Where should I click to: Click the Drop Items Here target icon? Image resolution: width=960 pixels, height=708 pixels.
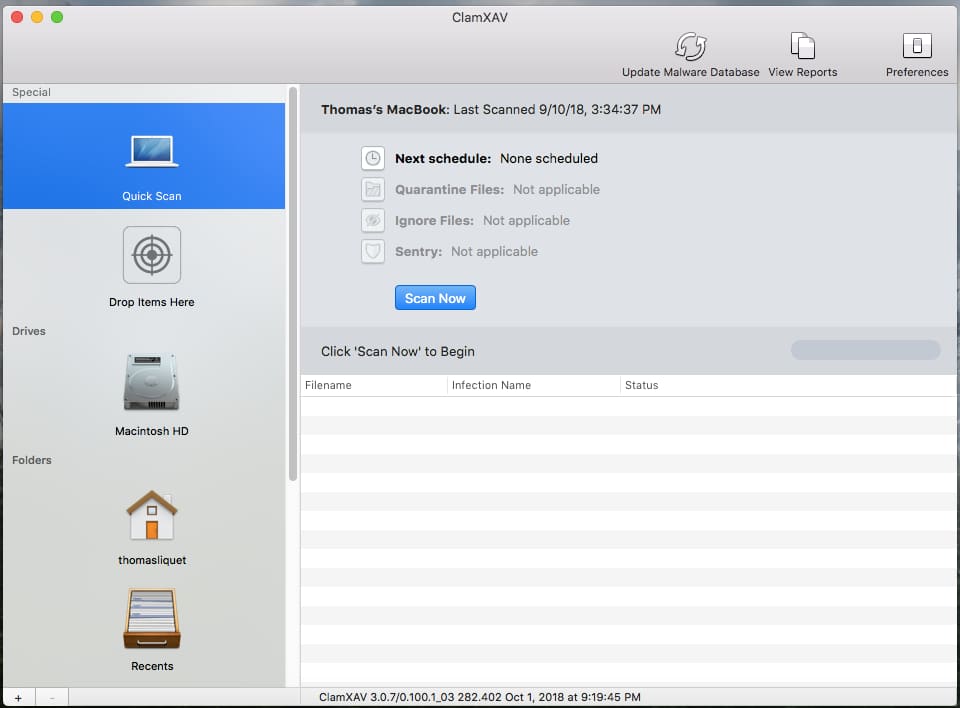click(152, 255)
